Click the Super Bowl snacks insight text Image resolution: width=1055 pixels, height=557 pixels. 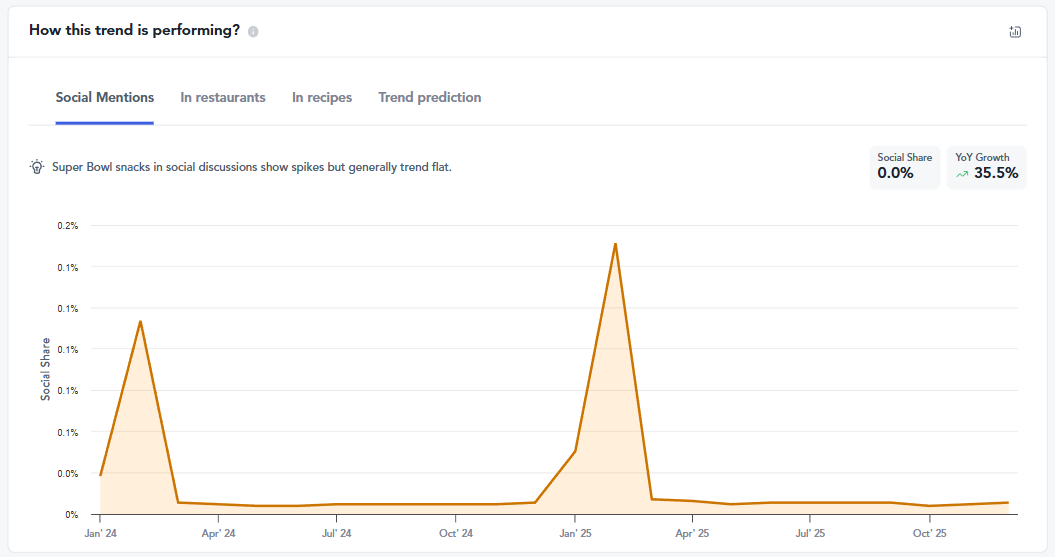252,167
